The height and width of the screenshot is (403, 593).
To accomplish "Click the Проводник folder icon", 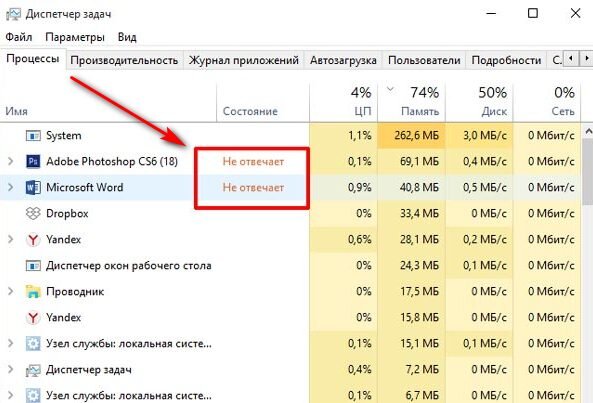I will [33, 291].
